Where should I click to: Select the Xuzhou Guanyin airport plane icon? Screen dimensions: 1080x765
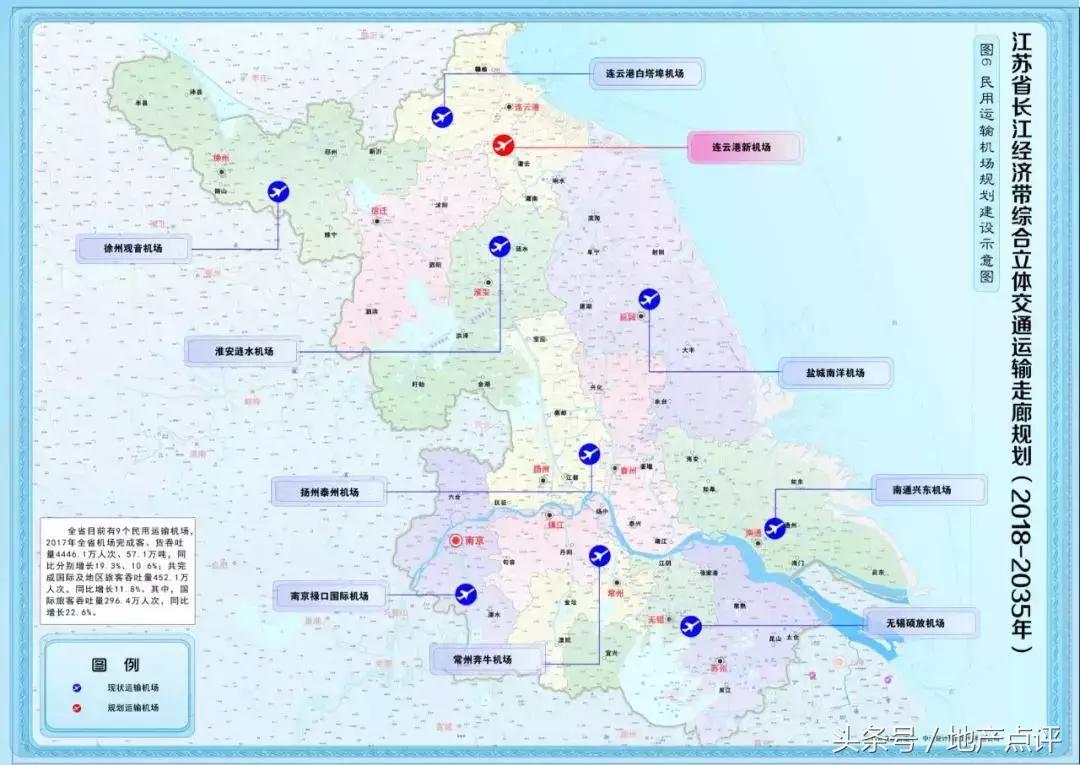[279, 191]
